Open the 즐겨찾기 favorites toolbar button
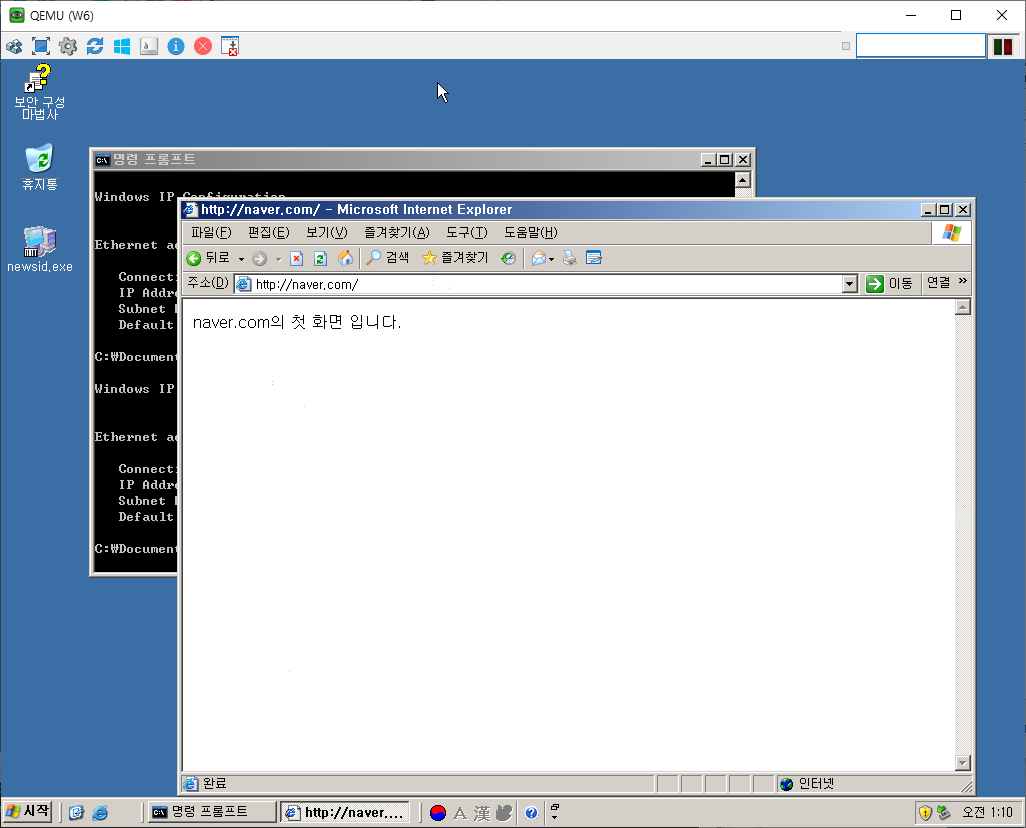Screen dimensions: 1026x828 click(x=455, y=259)
